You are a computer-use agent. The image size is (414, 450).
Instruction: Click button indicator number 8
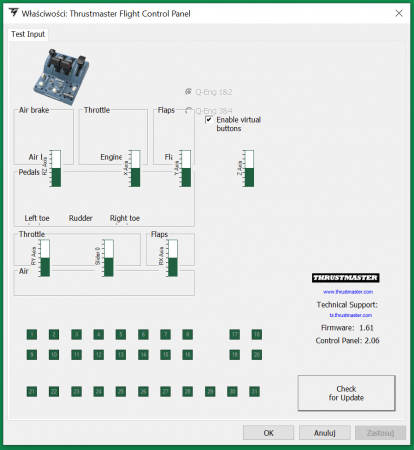[188, 334]
